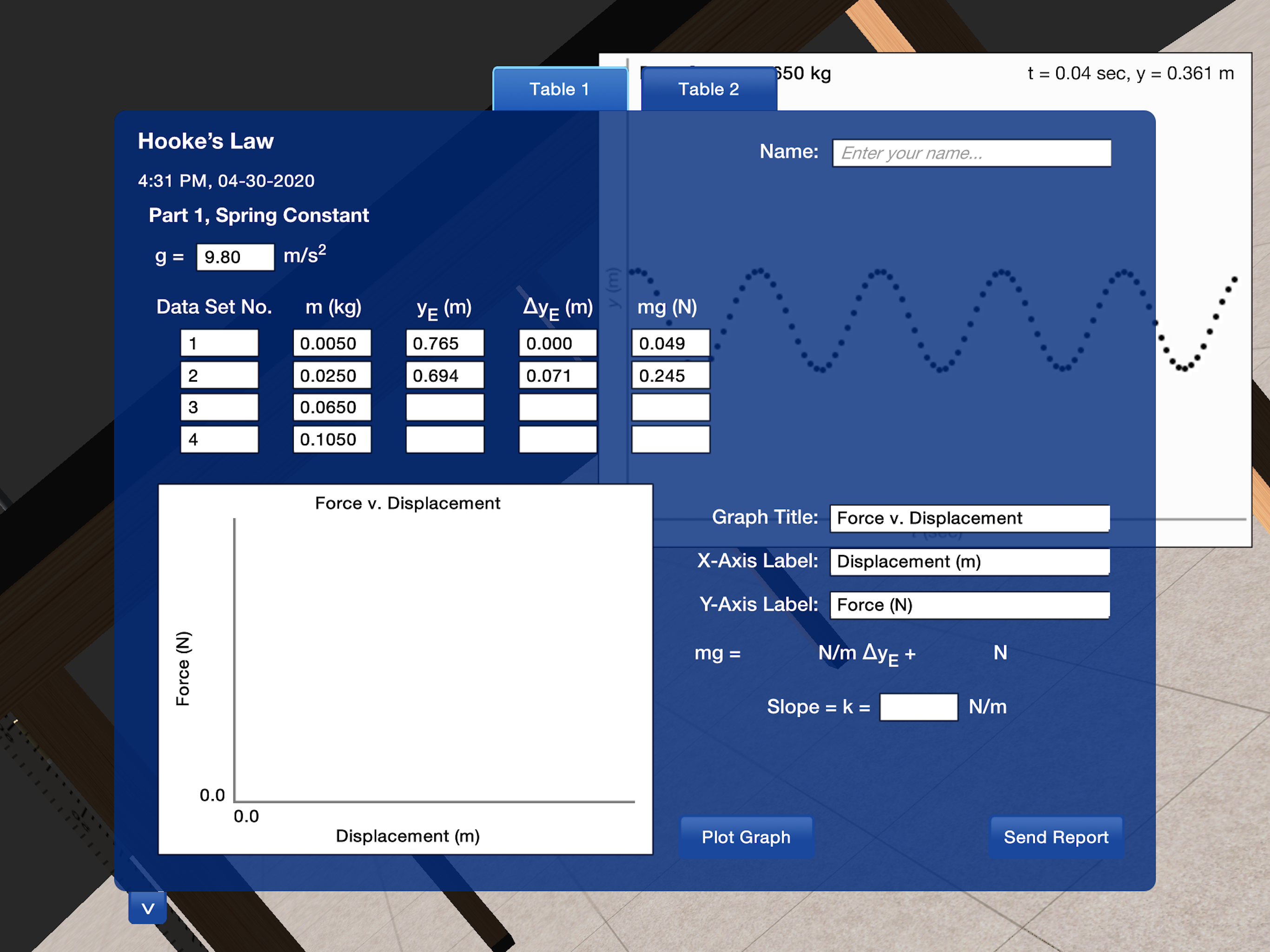Select Data Set No. 3 field
Screen dimensions: 1270x952
click(219, 407)
